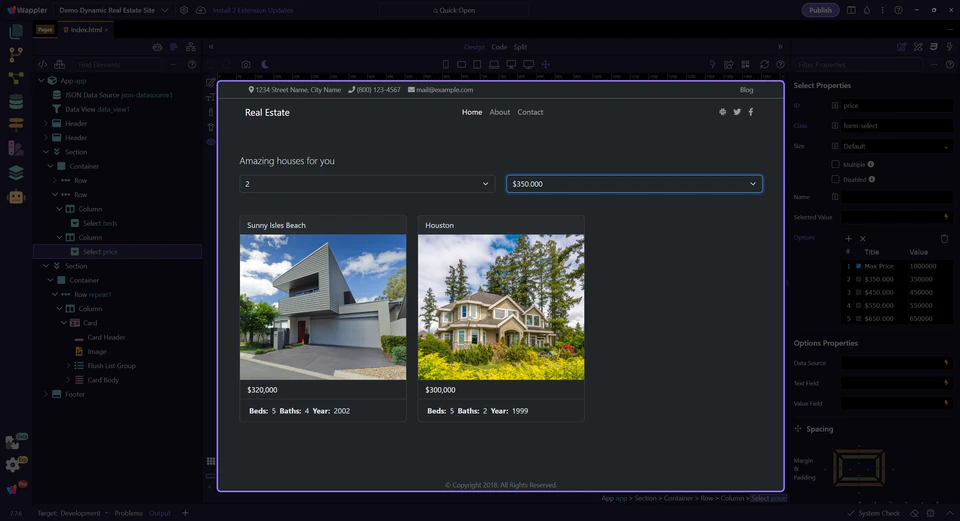
Task: Delete options using trash icon
Action: point(944,238)
